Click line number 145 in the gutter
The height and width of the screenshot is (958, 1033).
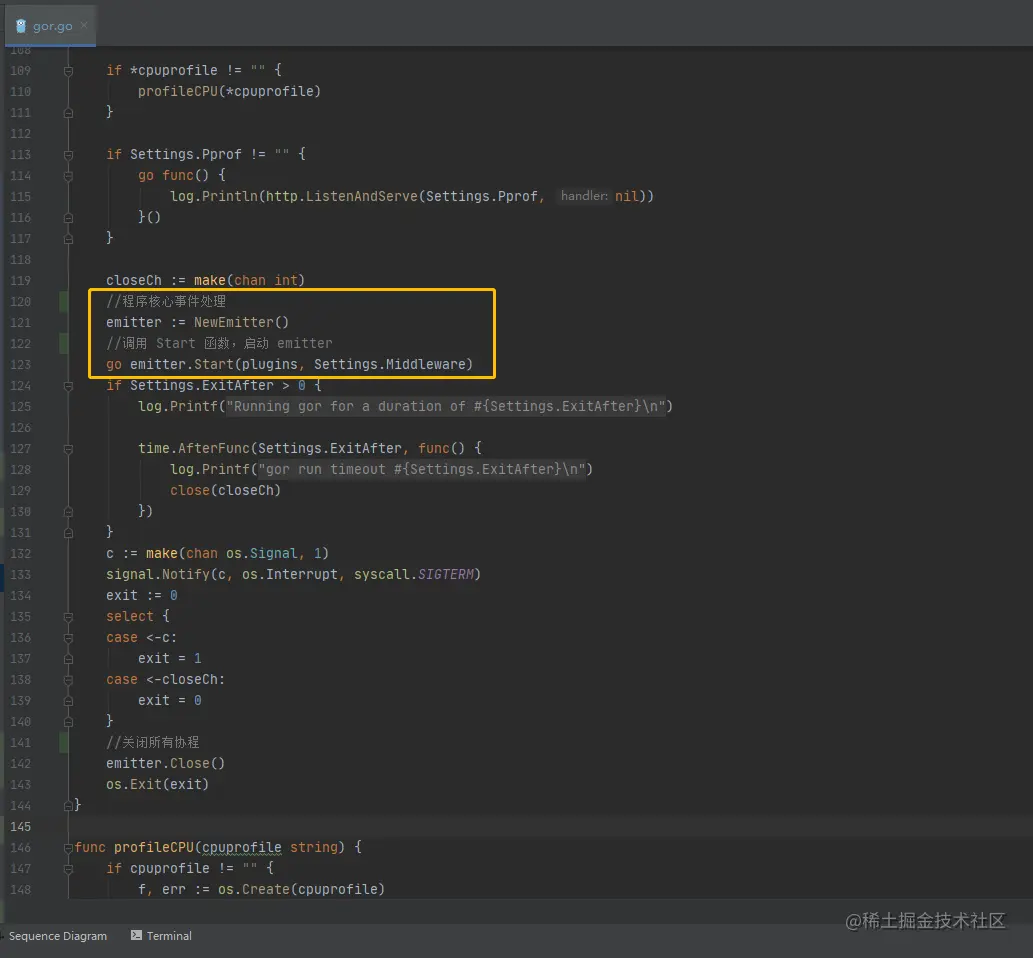point(20,827)
